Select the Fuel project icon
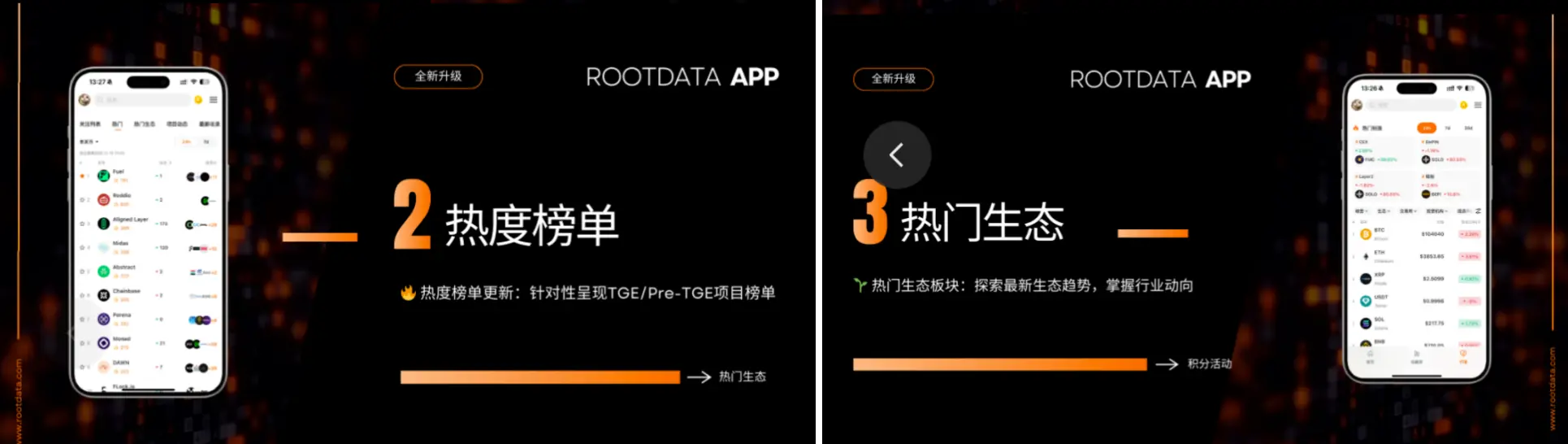The width and height of the screenshot is (1568, 444). pos(104,176)
